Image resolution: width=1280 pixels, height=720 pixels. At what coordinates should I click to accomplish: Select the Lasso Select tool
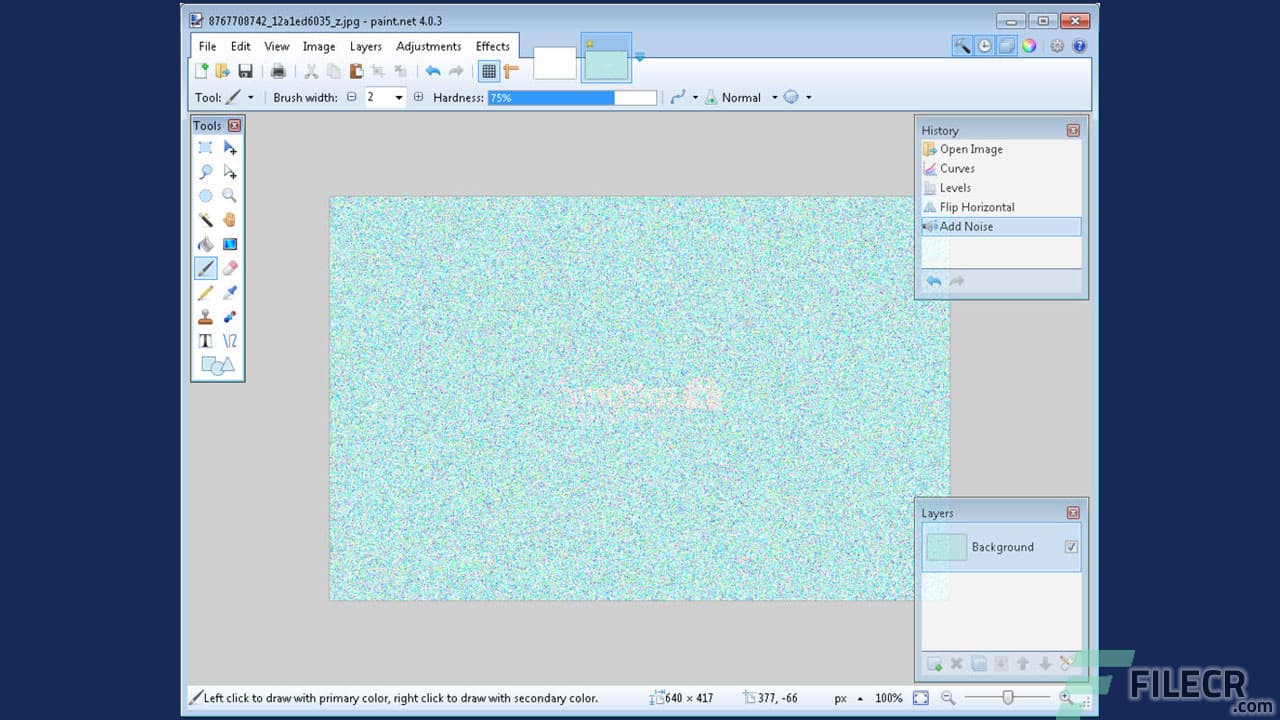pyautogui.click(x=205, y=171)
